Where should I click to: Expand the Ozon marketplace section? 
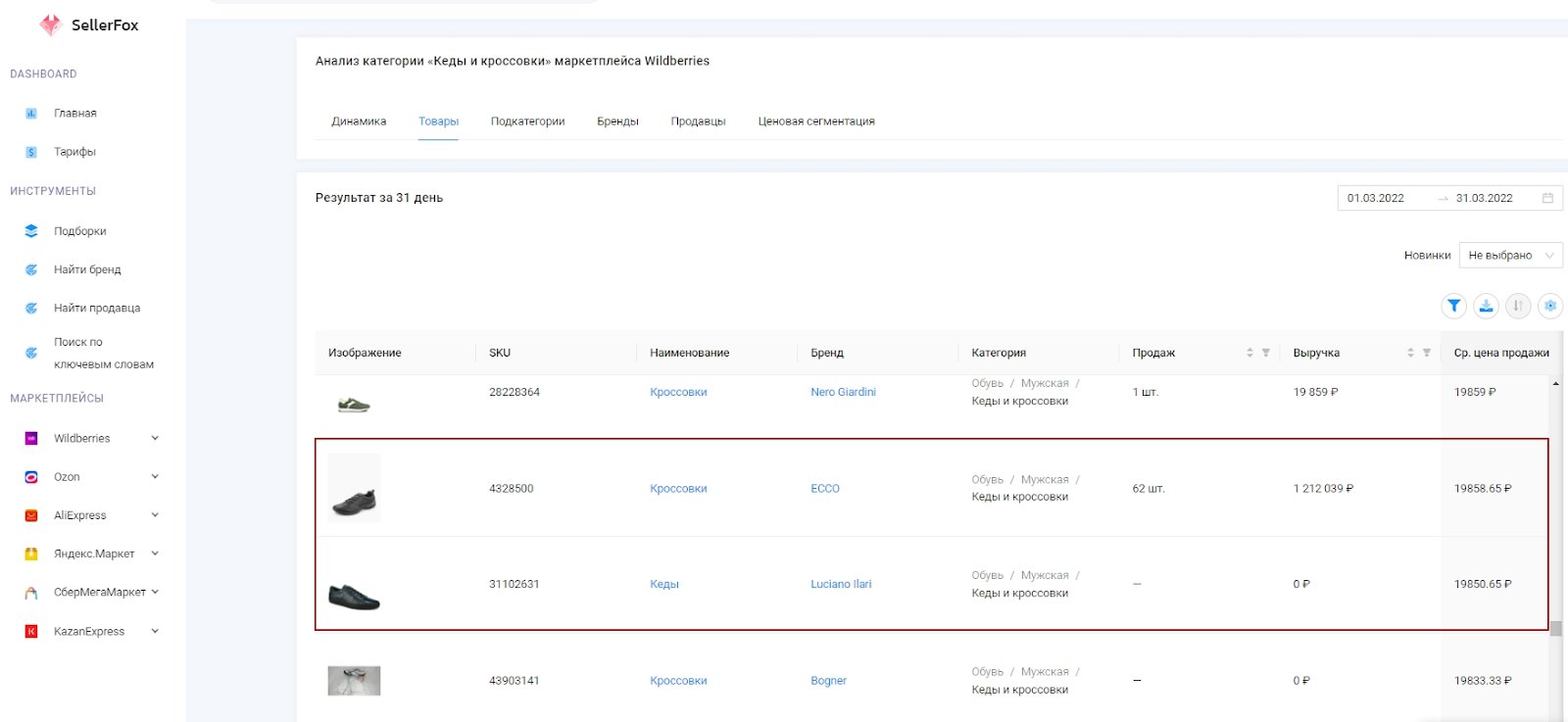pyautogui.click(x=155, y=477)
